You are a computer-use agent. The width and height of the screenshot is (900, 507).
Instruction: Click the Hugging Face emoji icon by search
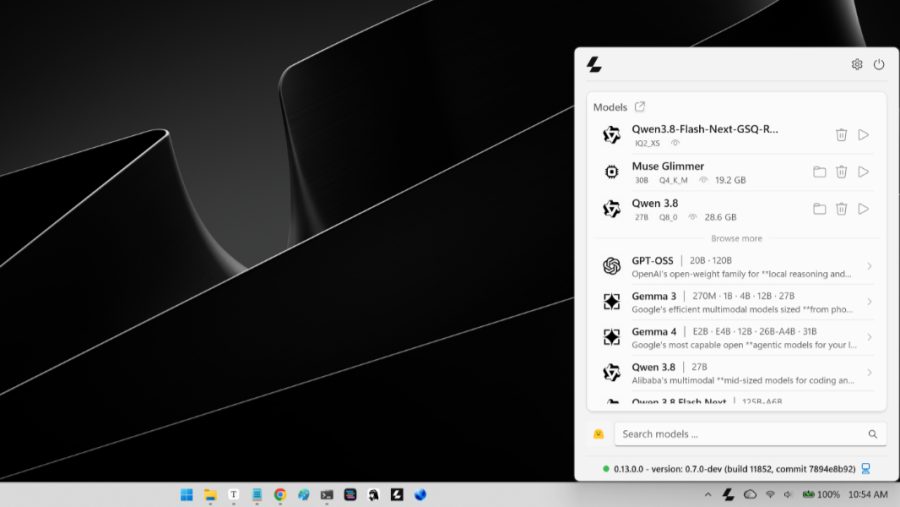coord(598,434)
